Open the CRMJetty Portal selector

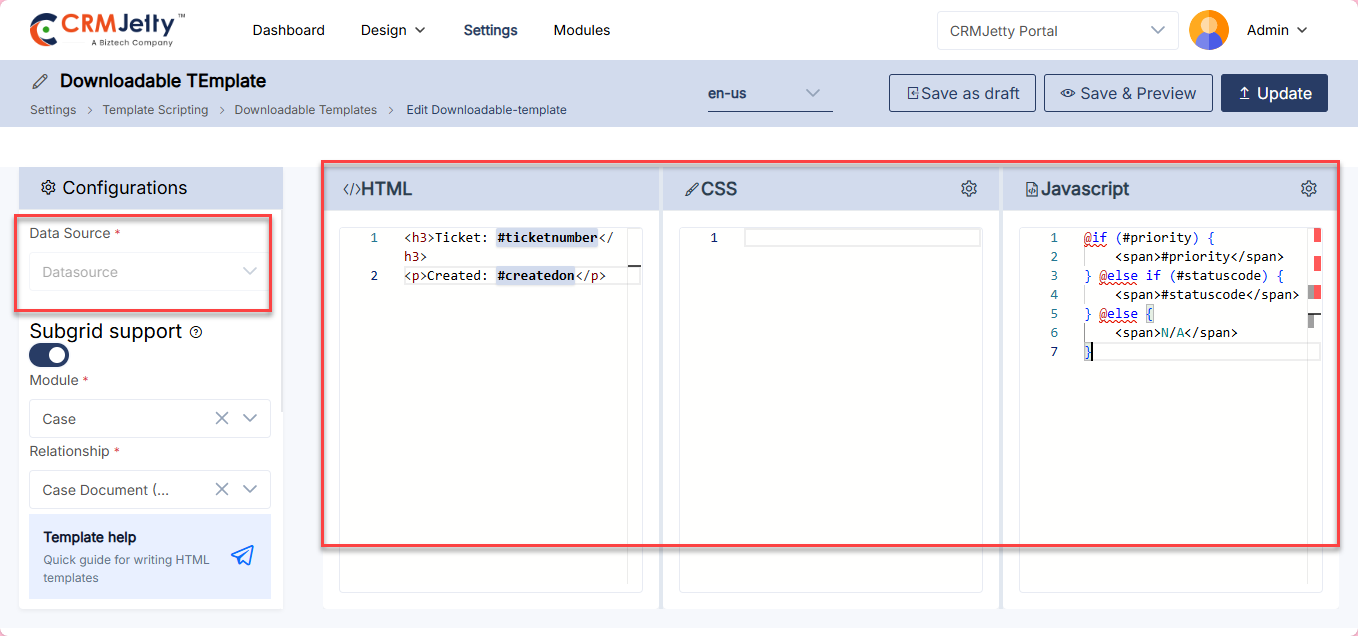pyautogui.click(x=1057, y=31)
